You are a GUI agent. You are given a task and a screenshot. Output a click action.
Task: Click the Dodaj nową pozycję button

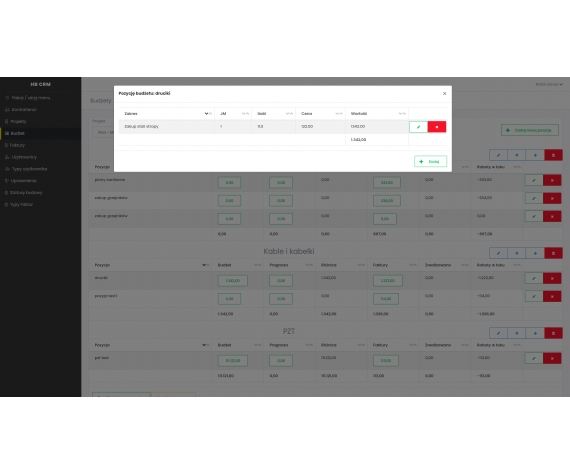[x=530, y=130]
